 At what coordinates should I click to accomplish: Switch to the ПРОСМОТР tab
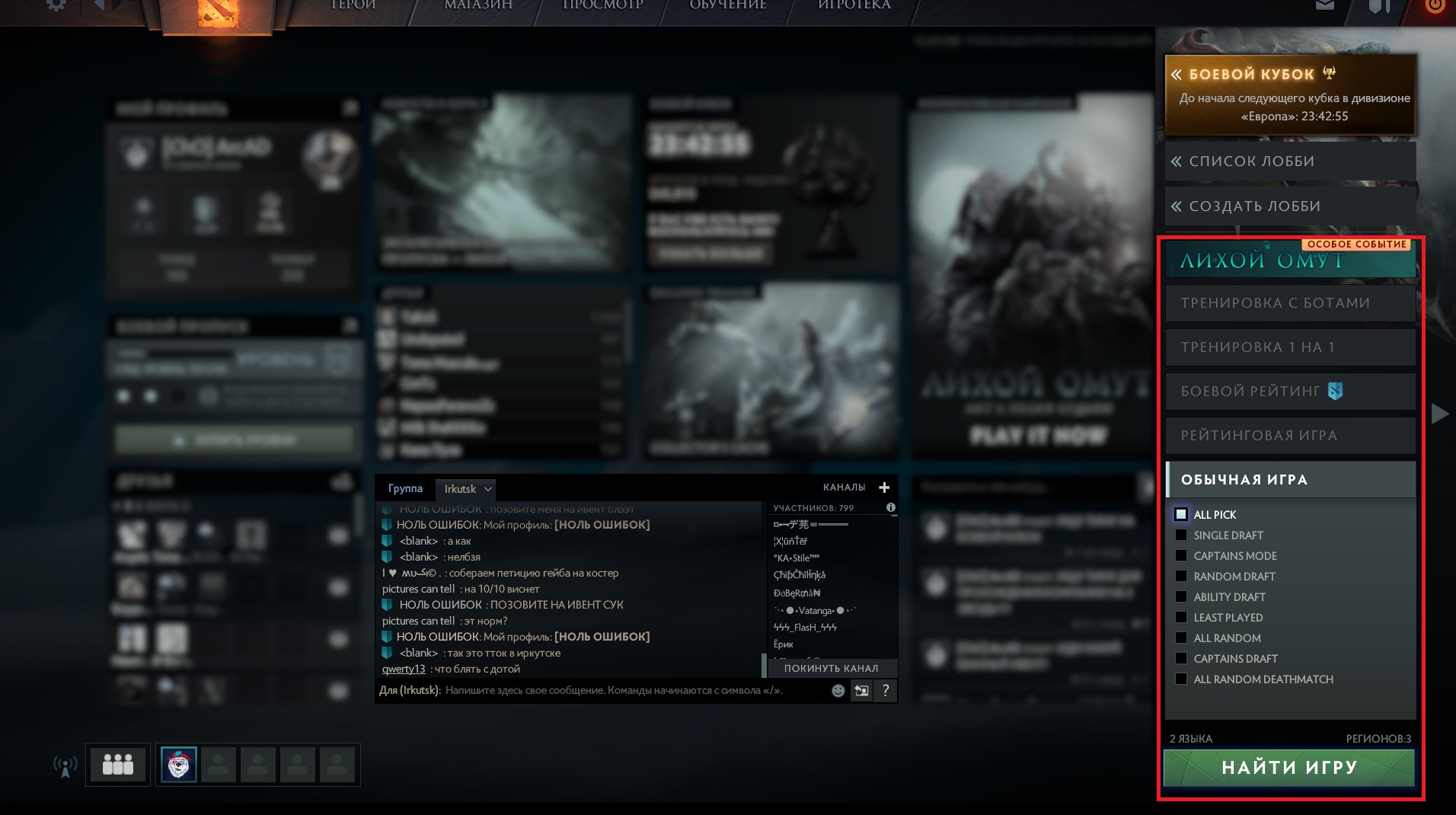[602, 5]
